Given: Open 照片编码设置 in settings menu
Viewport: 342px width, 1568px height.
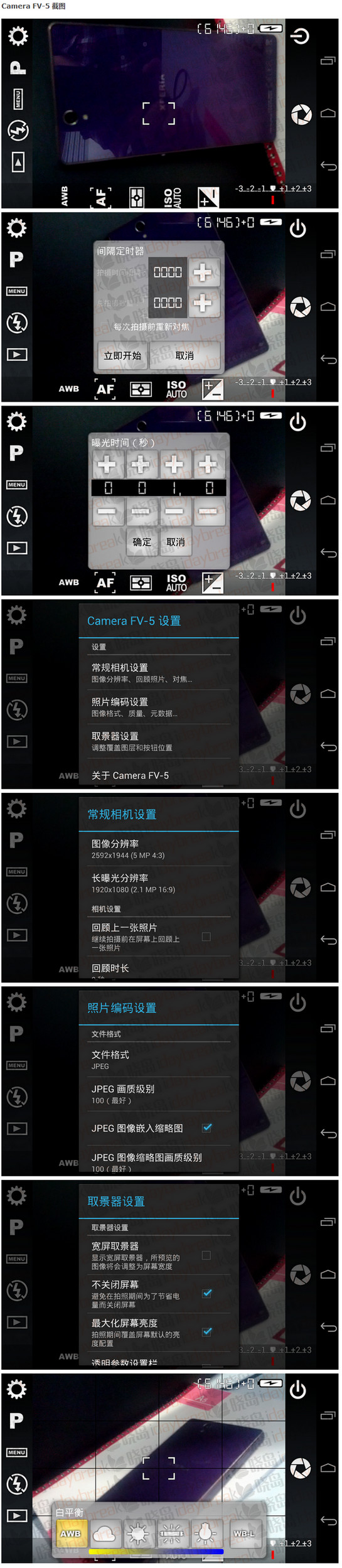Looking at the screenshot, I should [156, 706].
